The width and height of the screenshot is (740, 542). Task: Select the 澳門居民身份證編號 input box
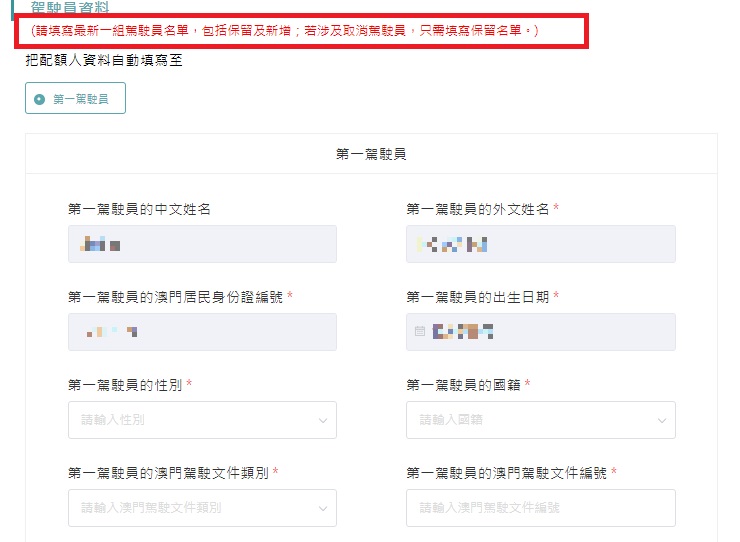click(x=202, y=332)
